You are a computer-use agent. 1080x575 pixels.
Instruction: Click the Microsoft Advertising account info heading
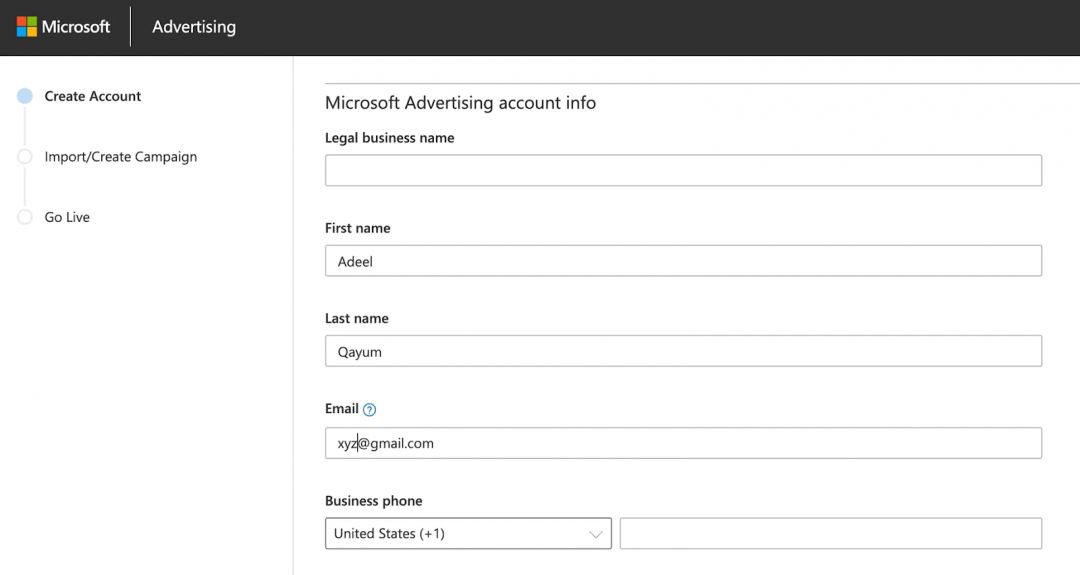point(460,103)
